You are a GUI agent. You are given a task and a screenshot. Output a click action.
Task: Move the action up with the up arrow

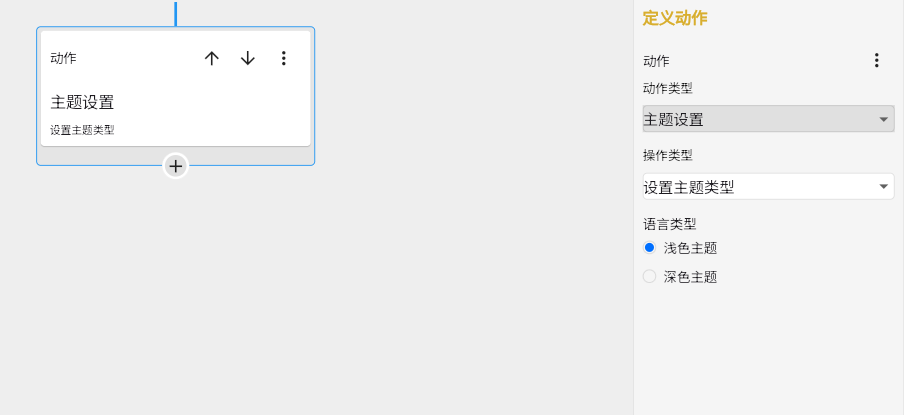pos(212,59)
